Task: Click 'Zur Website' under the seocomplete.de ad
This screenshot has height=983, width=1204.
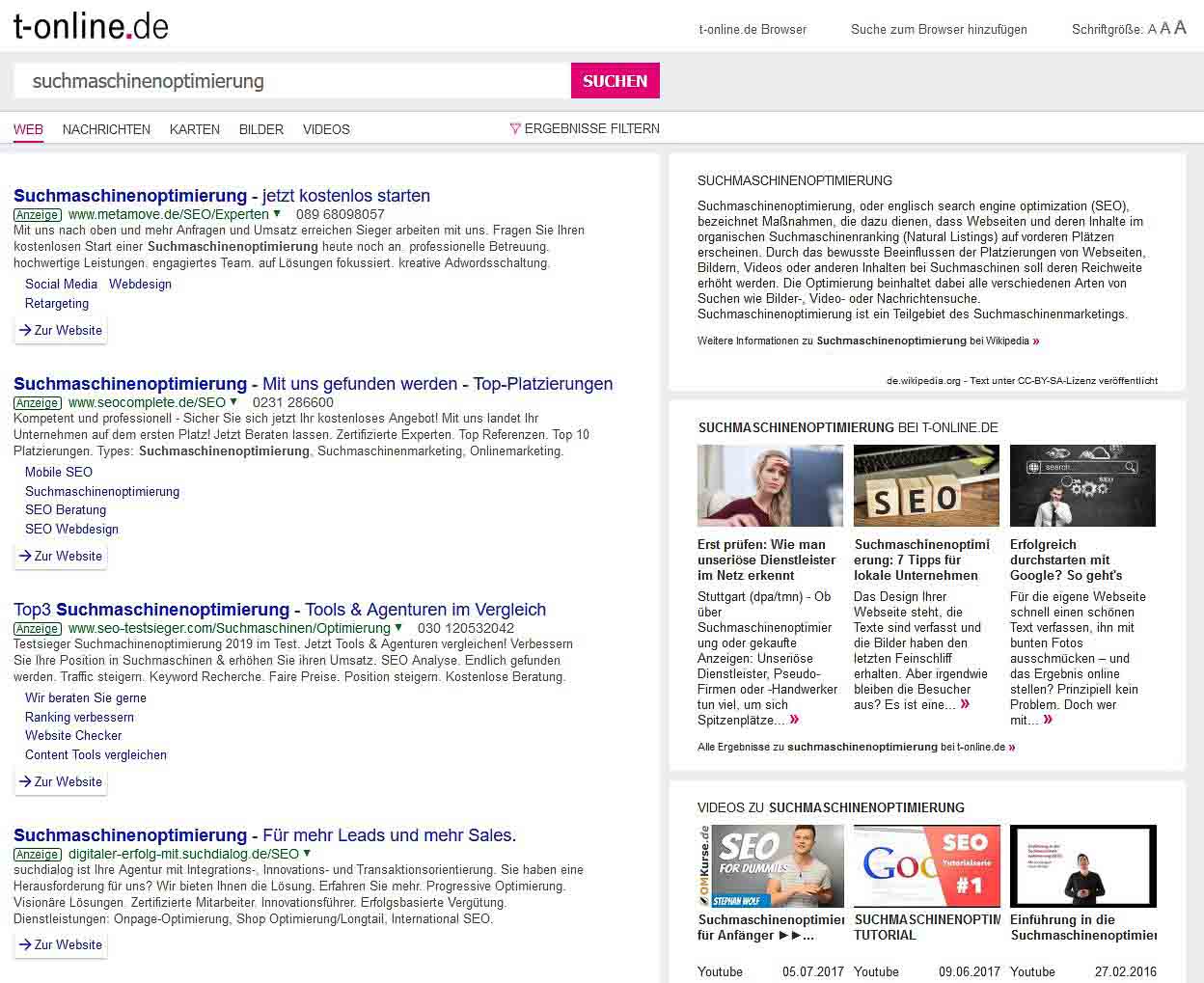Action: click(60, 556)
